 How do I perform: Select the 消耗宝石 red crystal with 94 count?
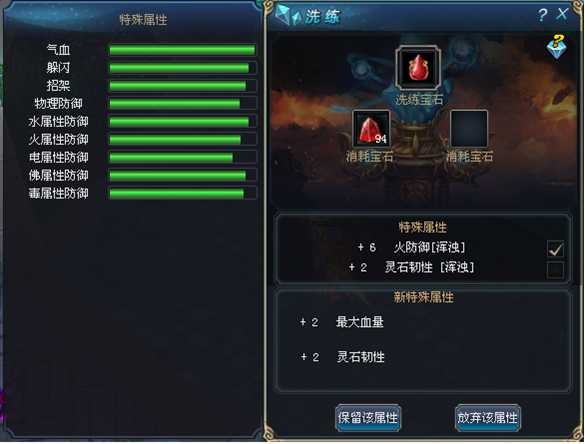[x=371, y=129]
